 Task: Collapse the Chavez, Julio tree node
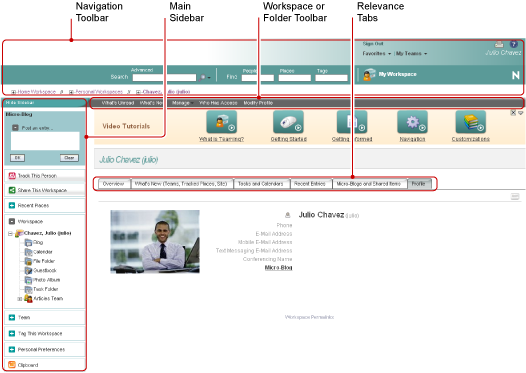coord(10,233)
